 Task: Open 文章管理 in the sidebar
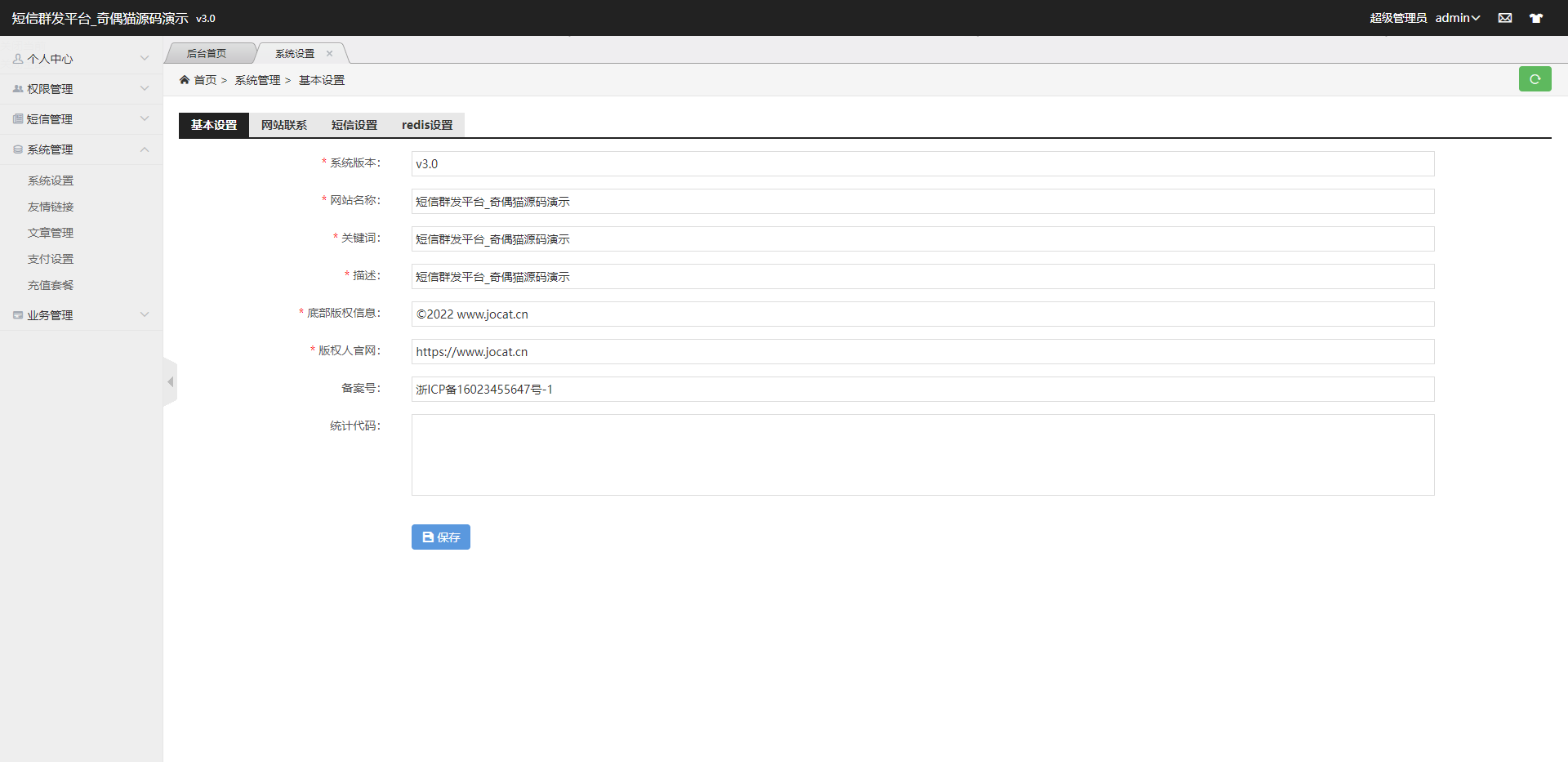point(51,233)
